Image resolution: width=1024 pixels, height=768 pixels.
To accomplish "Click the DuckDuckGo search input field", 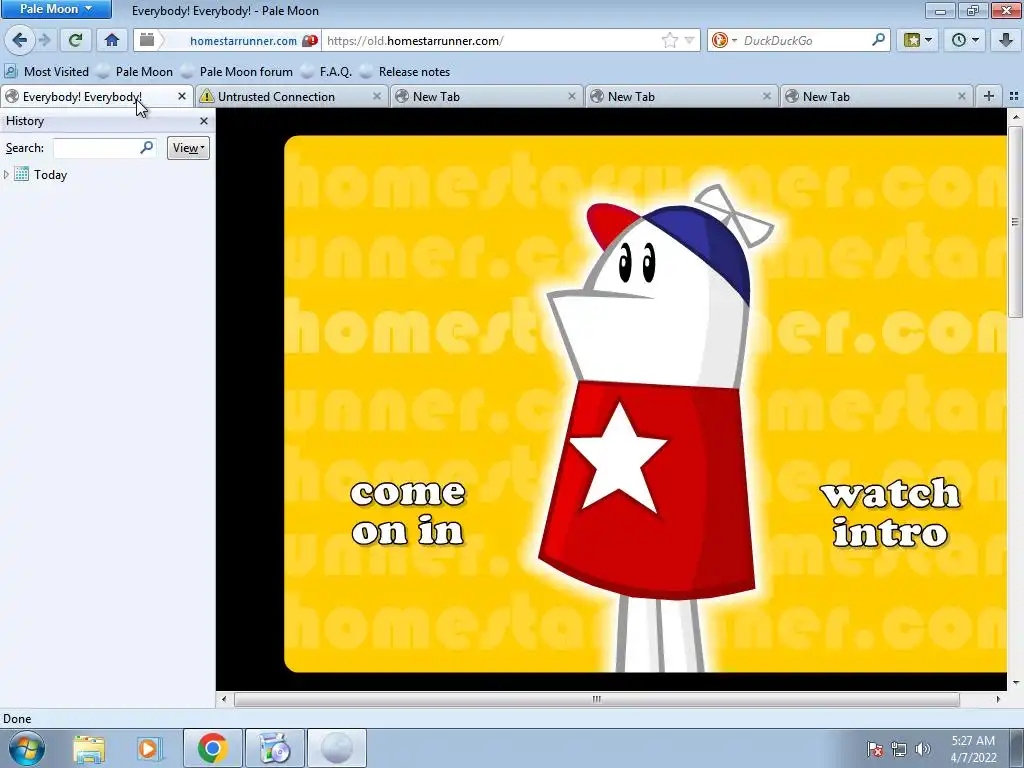I will coord(805,40).
